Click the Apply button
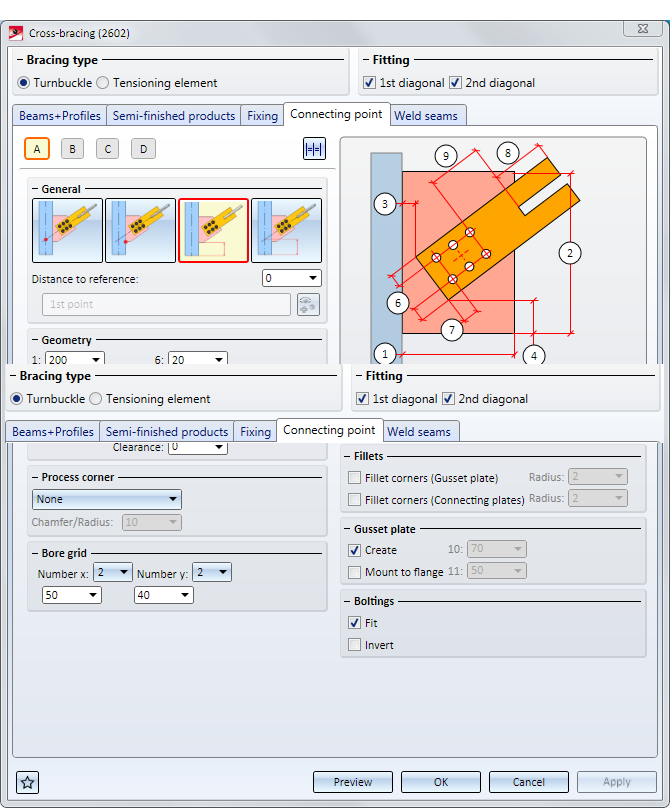670x808 pixels. click(x=617, y=782)
